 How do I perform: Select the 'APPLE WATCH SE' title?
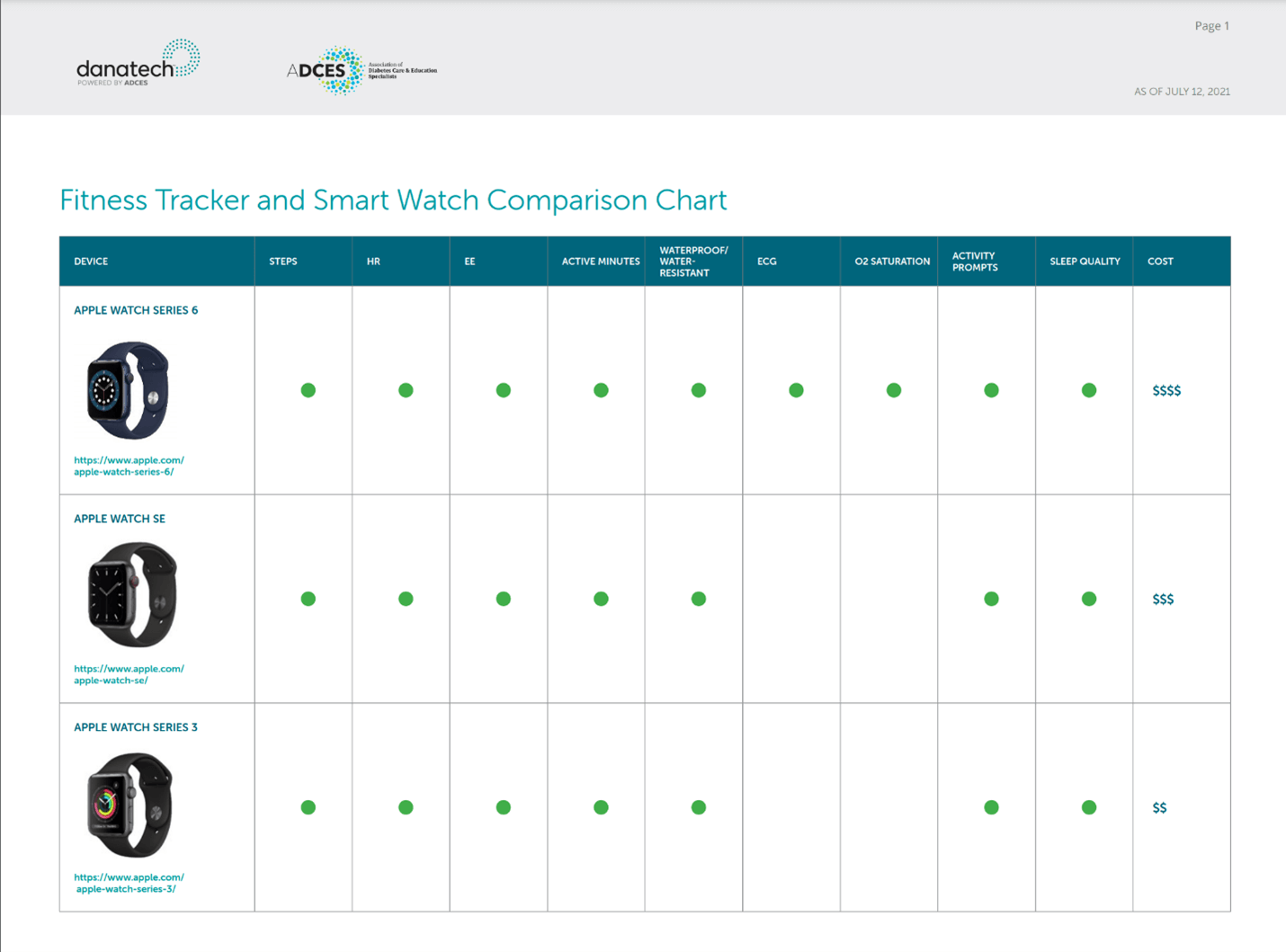pos(120,519)
